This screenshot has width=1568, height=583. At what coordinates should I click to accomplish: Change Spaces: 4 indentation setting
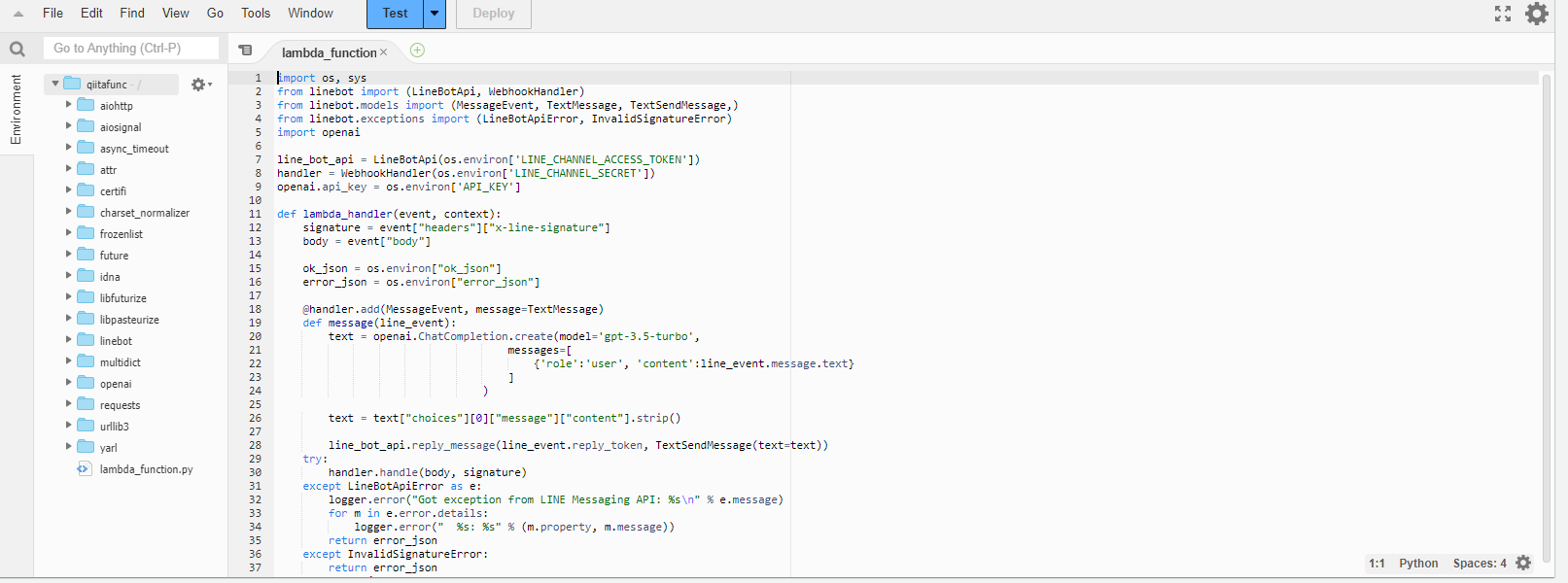pyautogui.click(x=1480, y=564)
